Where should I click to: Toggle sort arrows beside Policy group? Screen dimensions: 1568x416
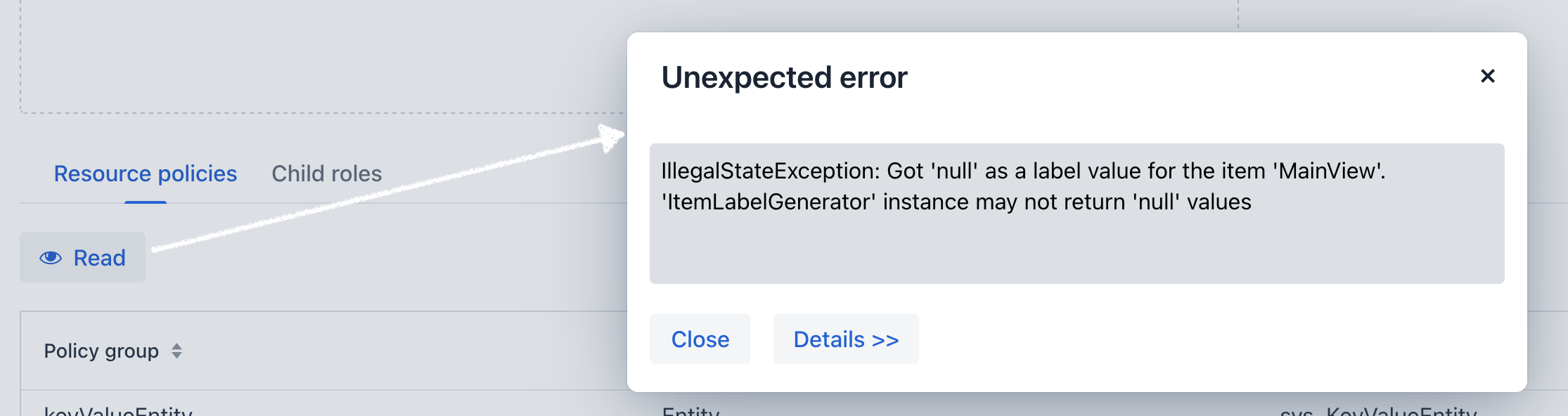tap(177, 351)
